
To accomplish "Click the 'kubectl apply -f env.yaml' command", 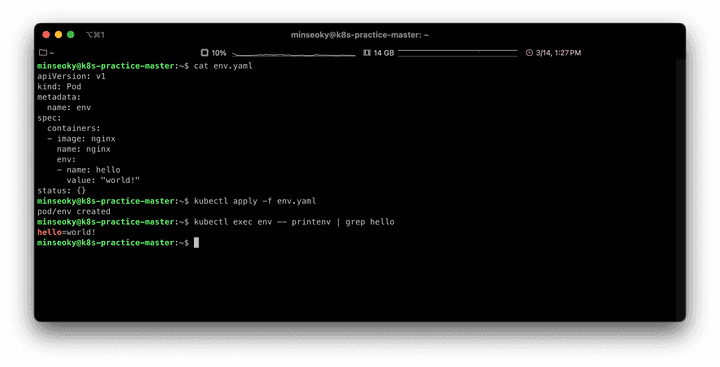I will click(x=255, y=201).
